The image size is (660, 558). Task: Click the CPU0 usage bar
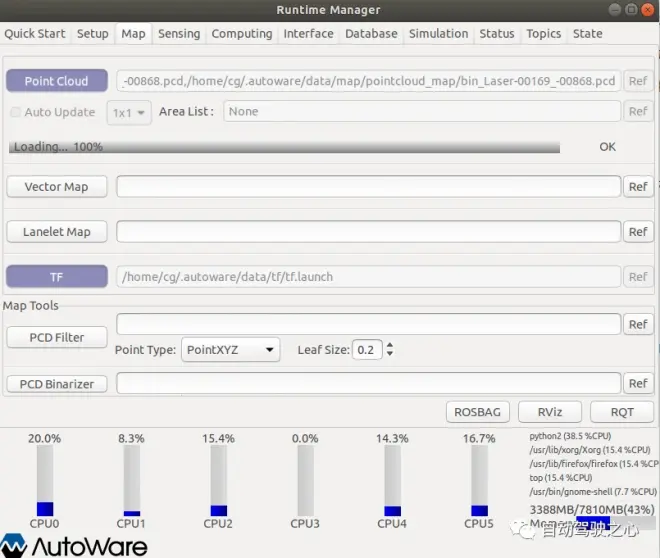45,481
